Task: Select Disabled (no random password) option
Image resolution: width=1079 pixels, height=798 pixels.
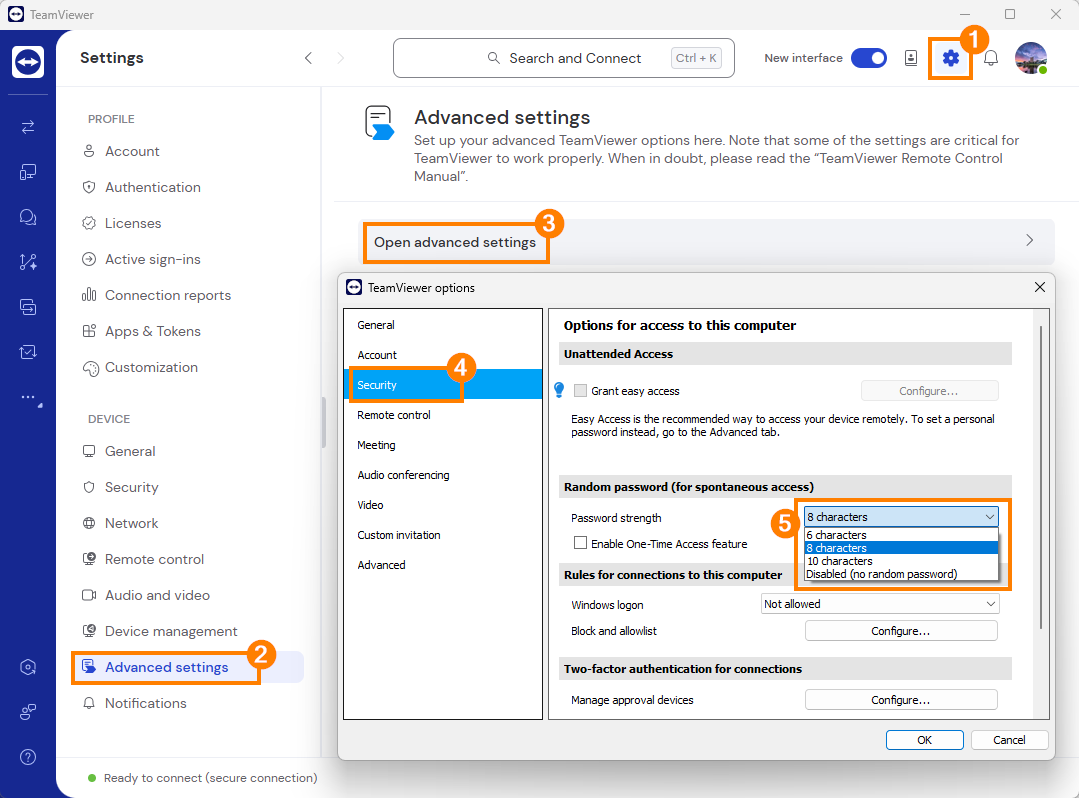Action: click(901, 574)
